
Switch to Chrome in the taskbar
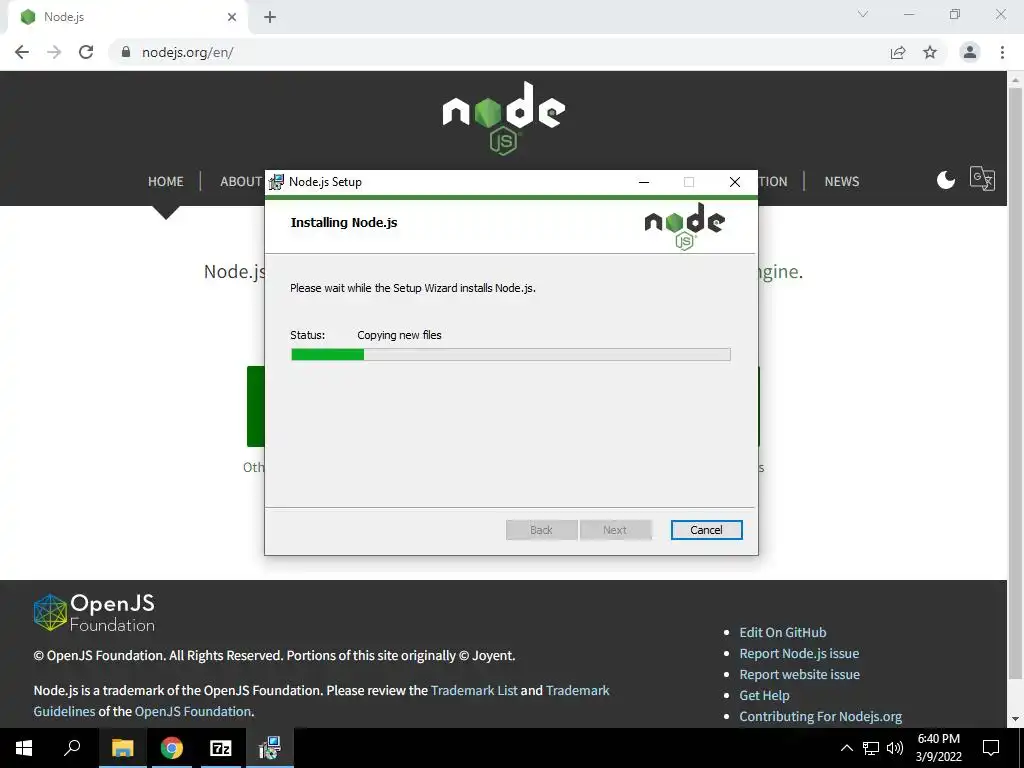coord(172,748)
